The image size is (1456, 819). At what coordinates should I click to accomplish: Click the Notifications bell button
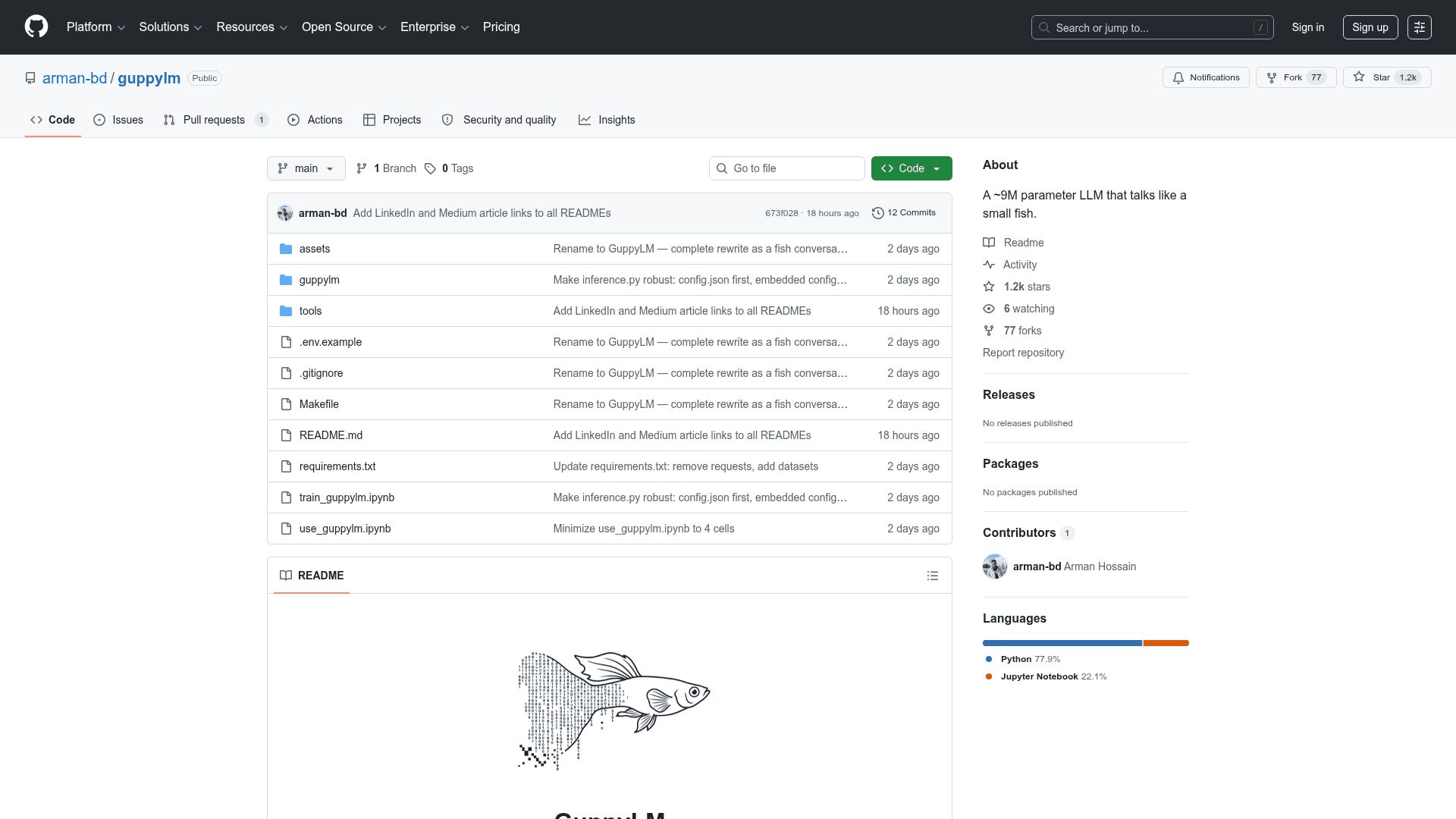[1206, 77]
